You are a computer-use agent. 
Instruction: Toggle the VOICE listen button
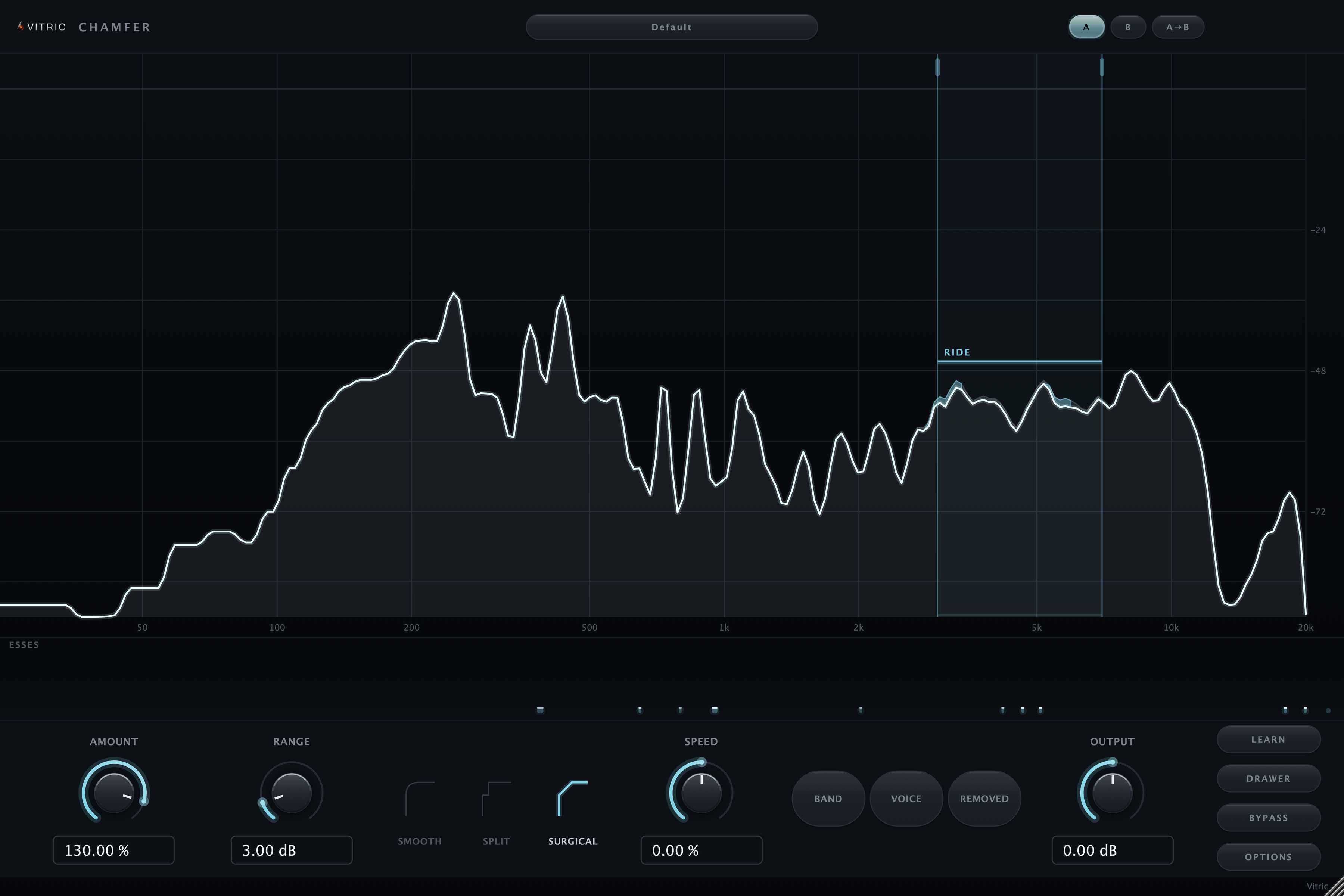point(906,798)
